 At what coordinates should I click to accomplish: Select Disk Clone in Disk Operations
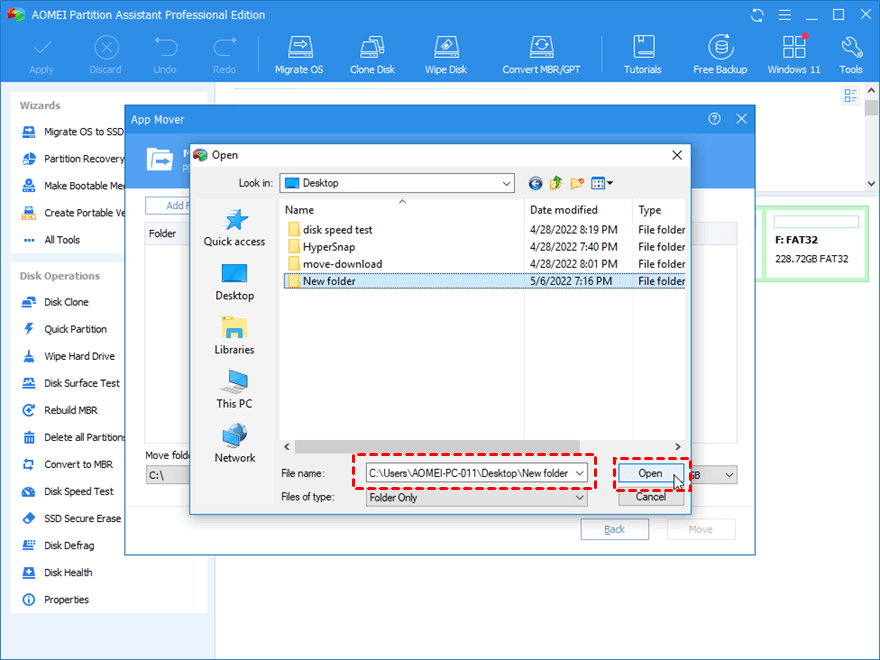55,302
